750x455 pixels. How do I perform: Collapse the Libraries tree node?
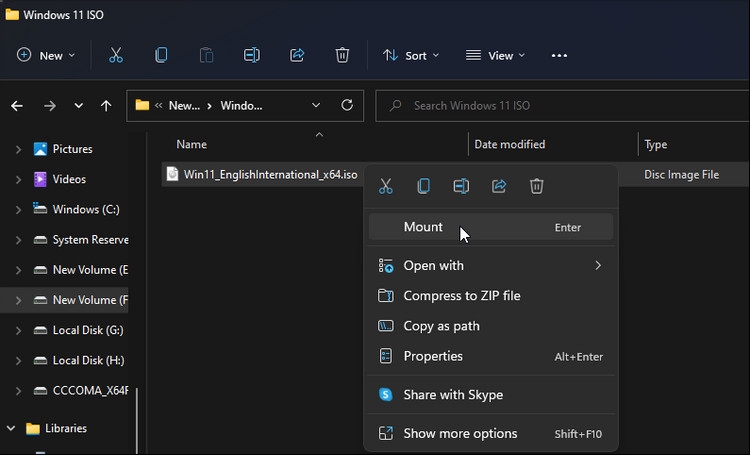pyautogui.click(x=11, y=428)
